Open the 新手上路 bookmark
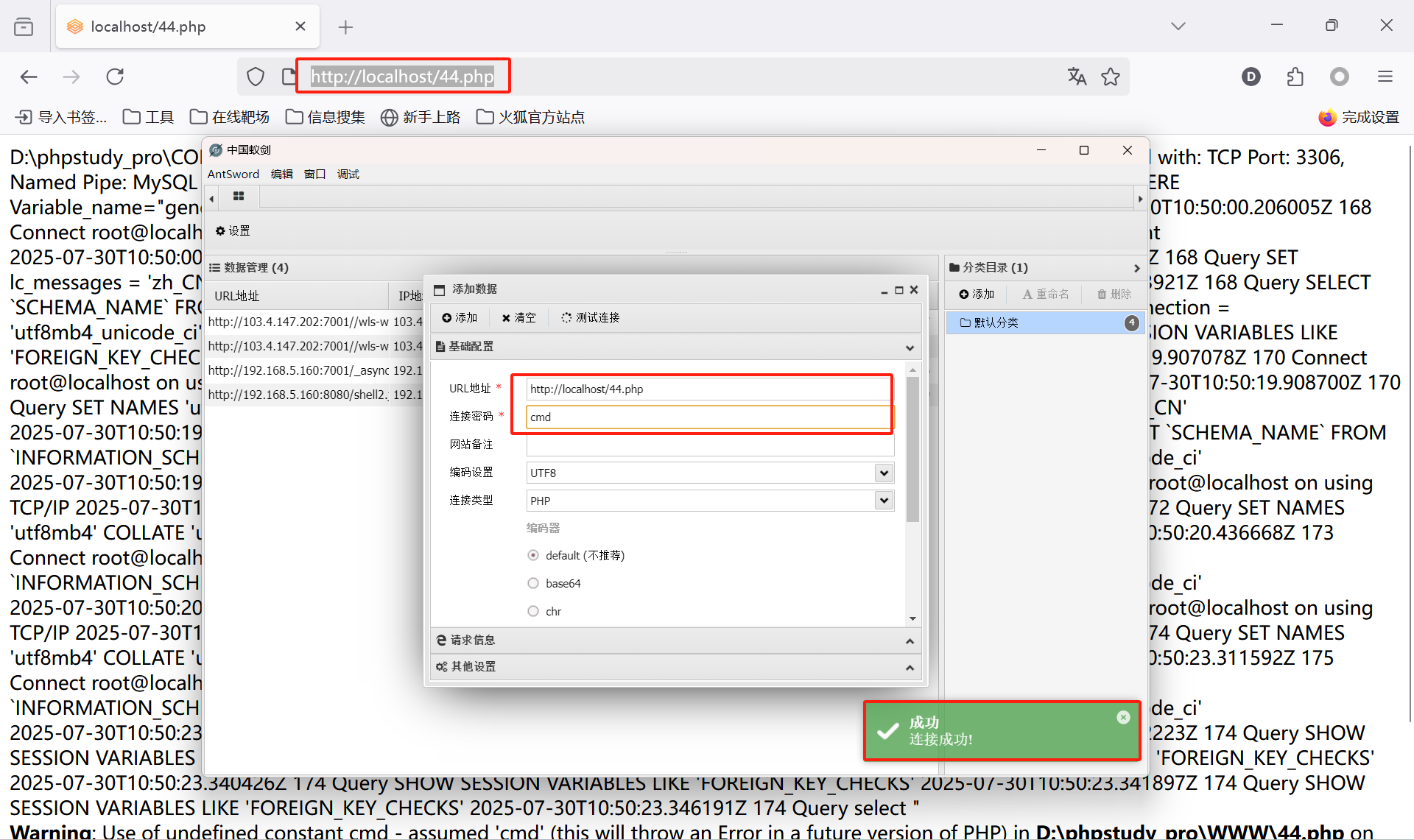This screenshot has height=840, width=1414. [421, 117]
